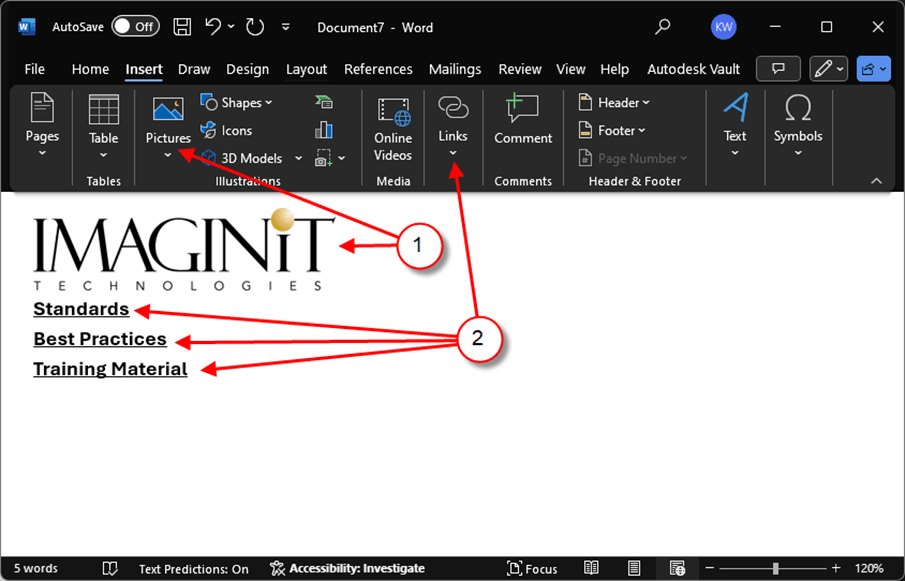Expand the Text group
This screenshot has width=905, height=581.
(x=735, y=125)
